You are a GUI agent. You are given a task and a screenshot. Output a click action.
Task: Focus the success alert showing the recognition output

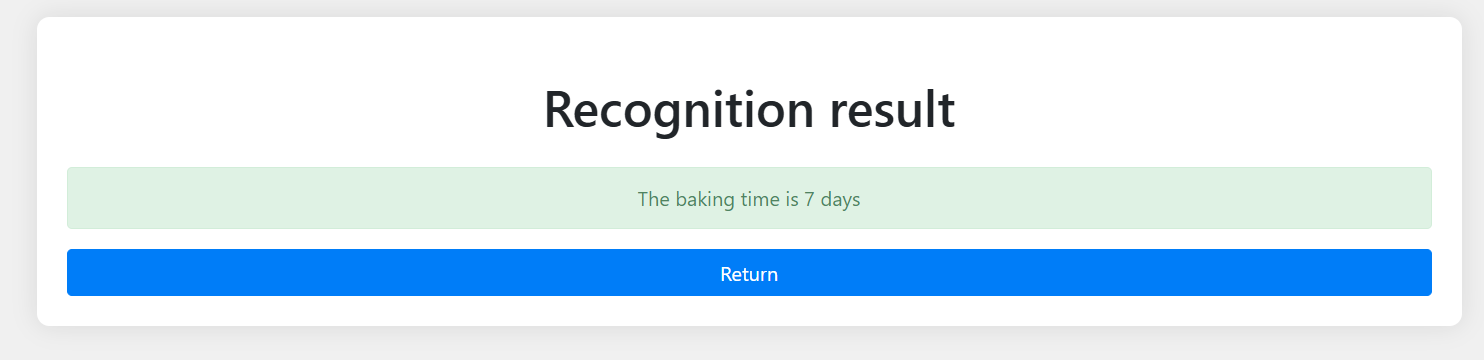tap(749, 198)
